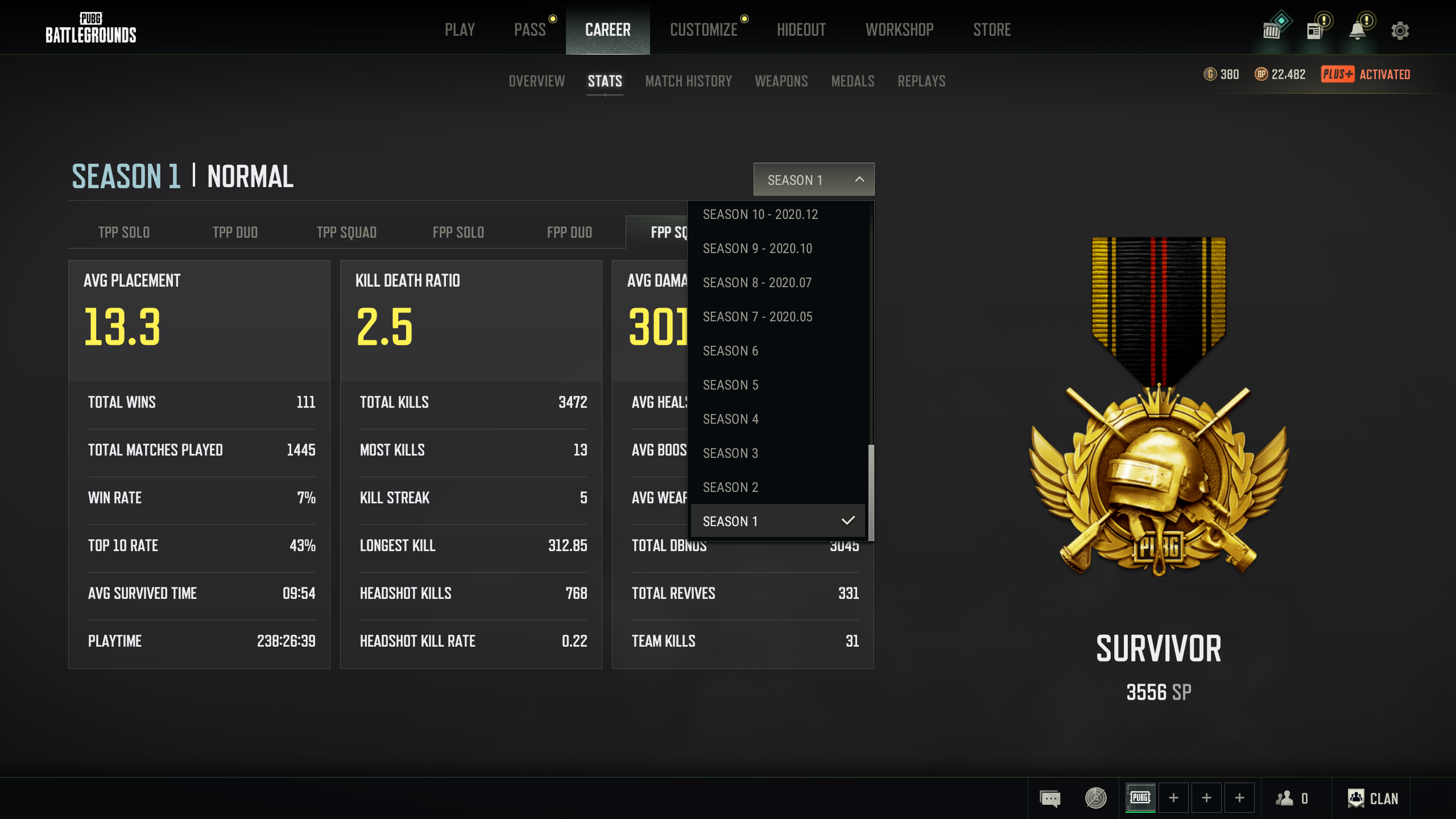Click the 3556 SP value
The width and height of the screenshot is (1456, 819).
[x=1159, y=692]
